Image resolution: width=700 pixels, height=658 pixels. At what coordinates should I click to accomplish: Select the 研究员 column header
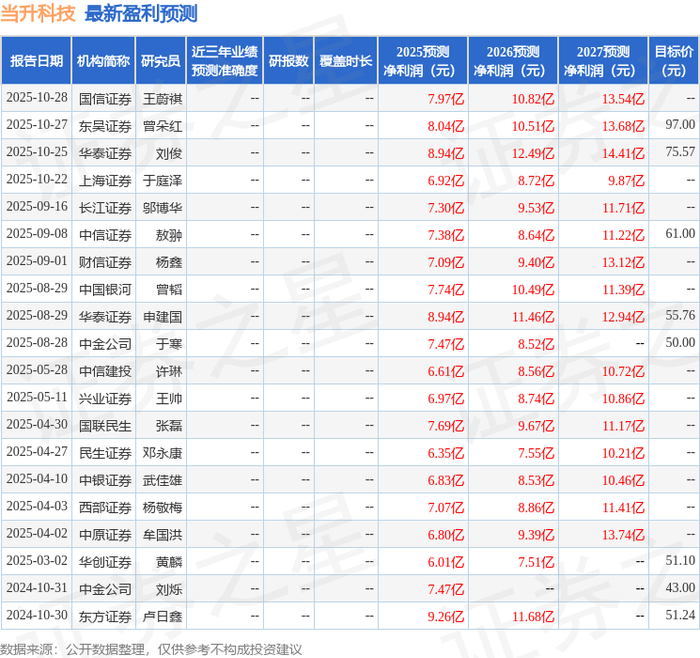pos(161,61)
